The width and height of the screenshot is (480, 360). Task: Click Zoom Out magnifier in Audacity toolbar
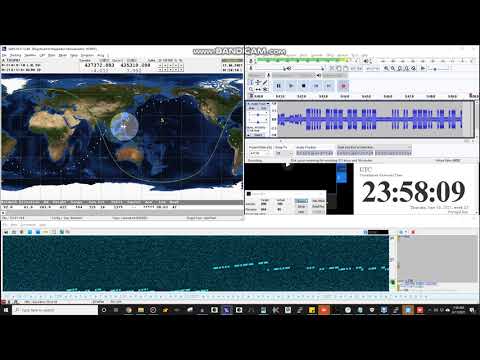click(393, 68)
